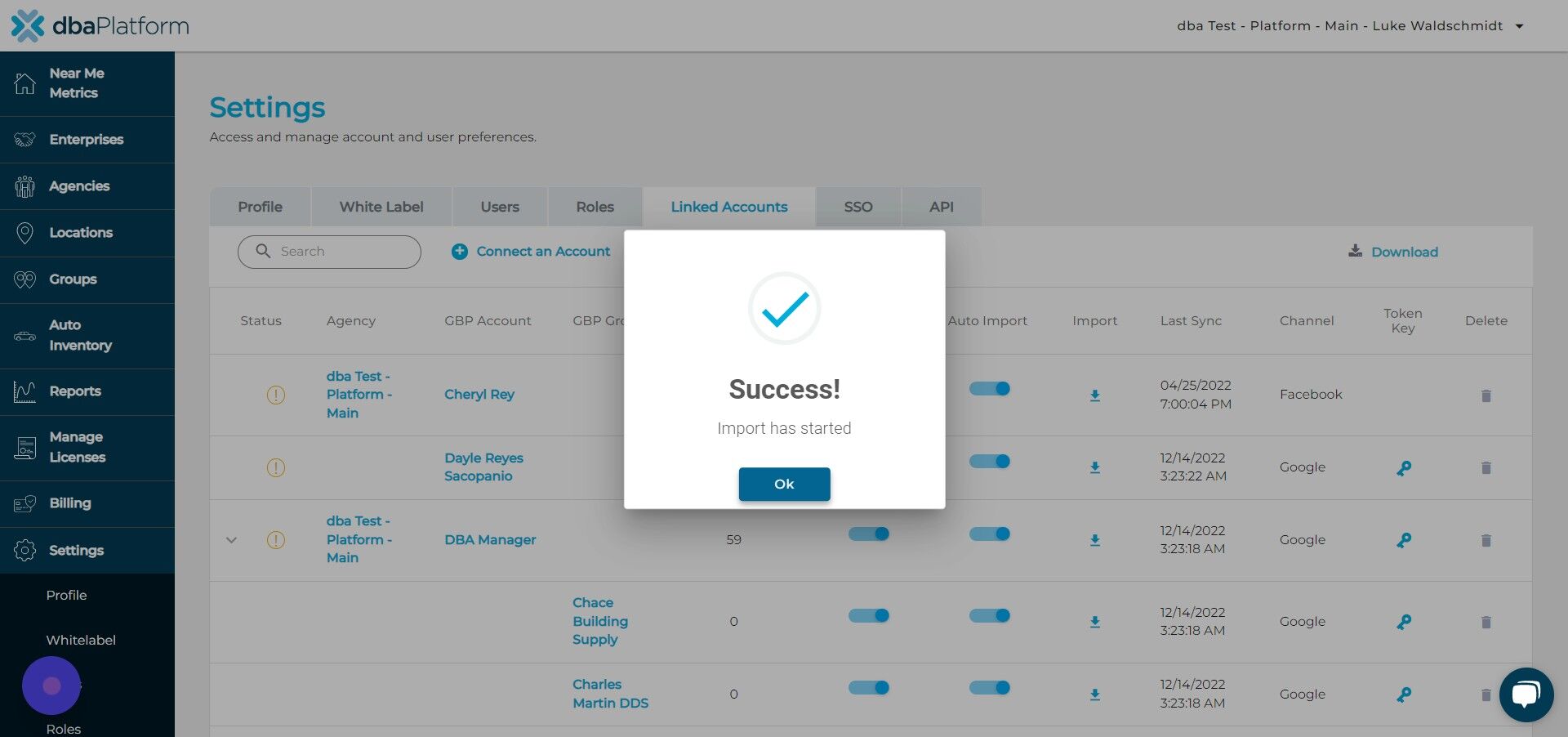Open the Luke Waldschmidt account dropdown
The height and width of the screenshot is (737, 1568).
[1521, 25]
